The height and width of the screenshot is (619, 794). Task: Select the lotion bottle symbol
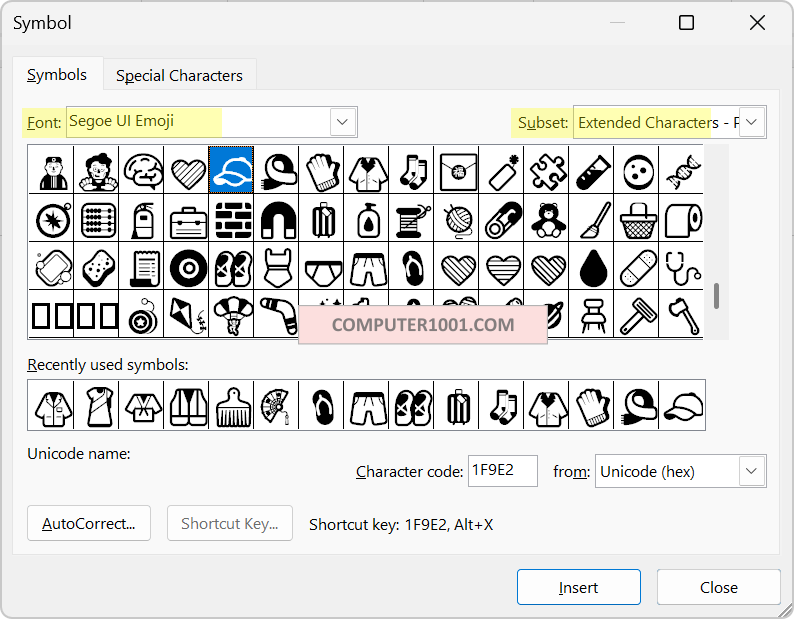tap(367, 218)
